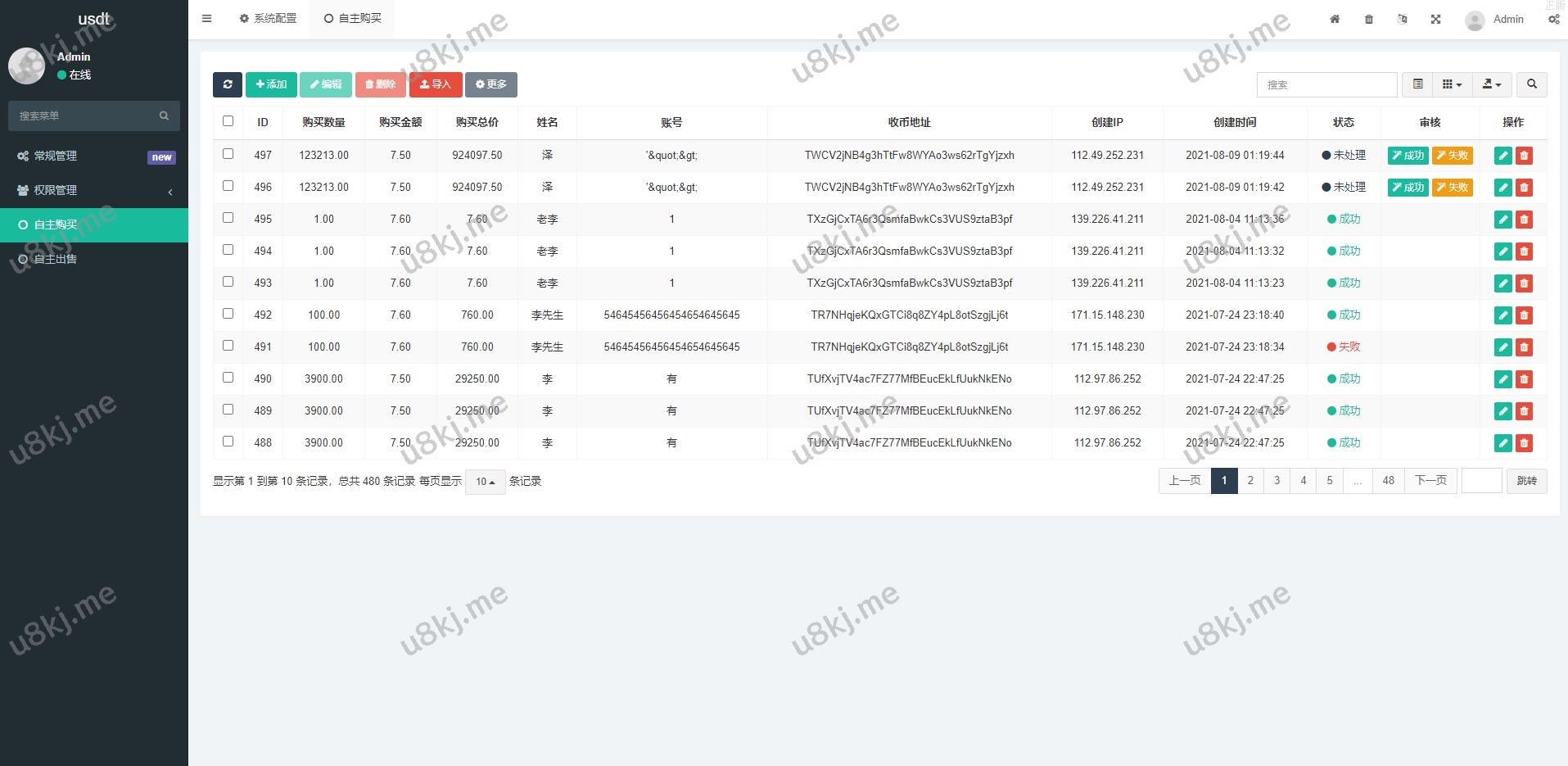Toggle the sidebar hamburger menu icon

coord(207,19)
